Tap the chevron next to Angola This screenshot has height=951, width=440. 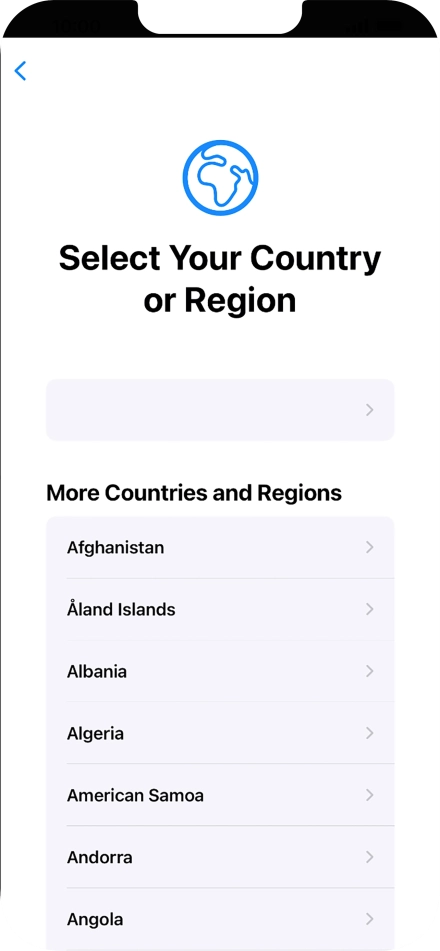(x=370, y=919)
